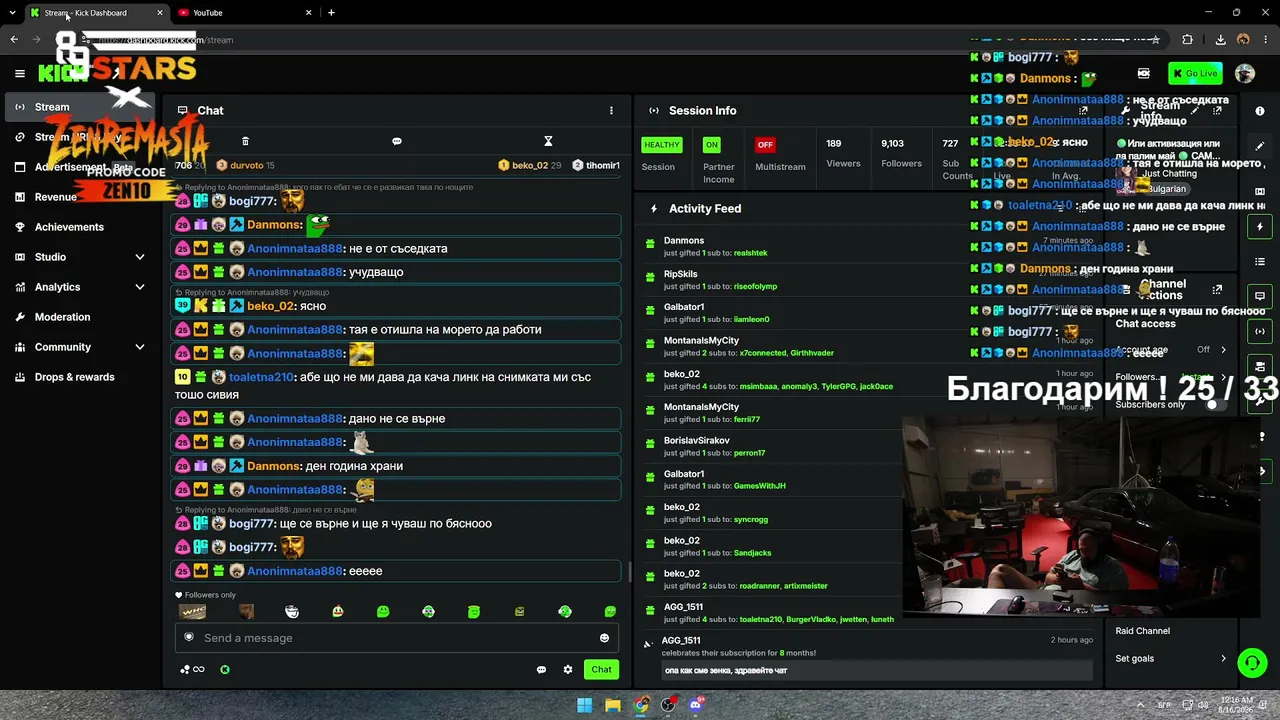Select the troll face emote
The image size is (1280, 720).
point(292,612)
